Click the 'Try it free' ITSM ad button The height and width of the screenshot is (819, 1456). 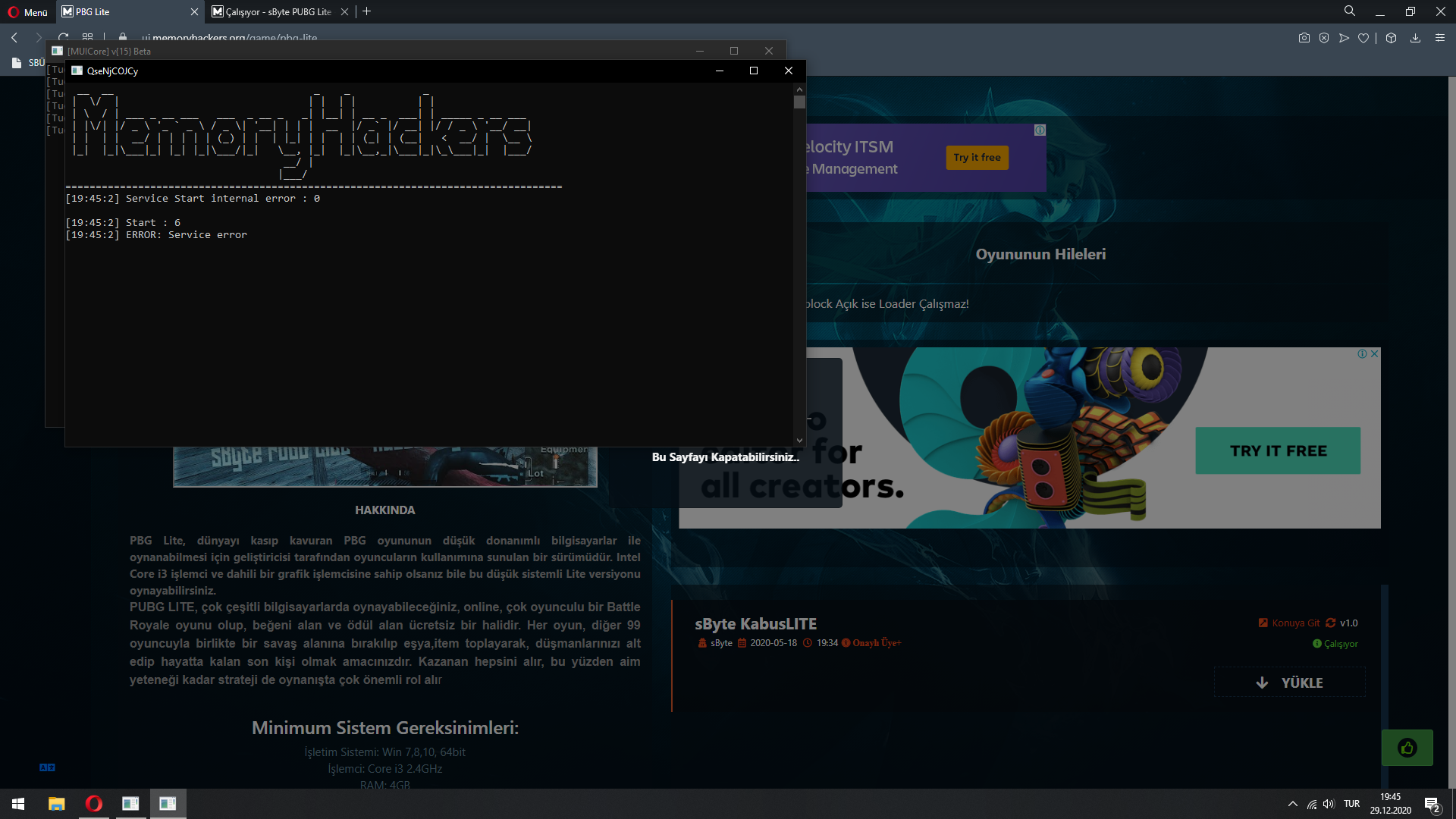pyautogui.click(x=977, y=158)
